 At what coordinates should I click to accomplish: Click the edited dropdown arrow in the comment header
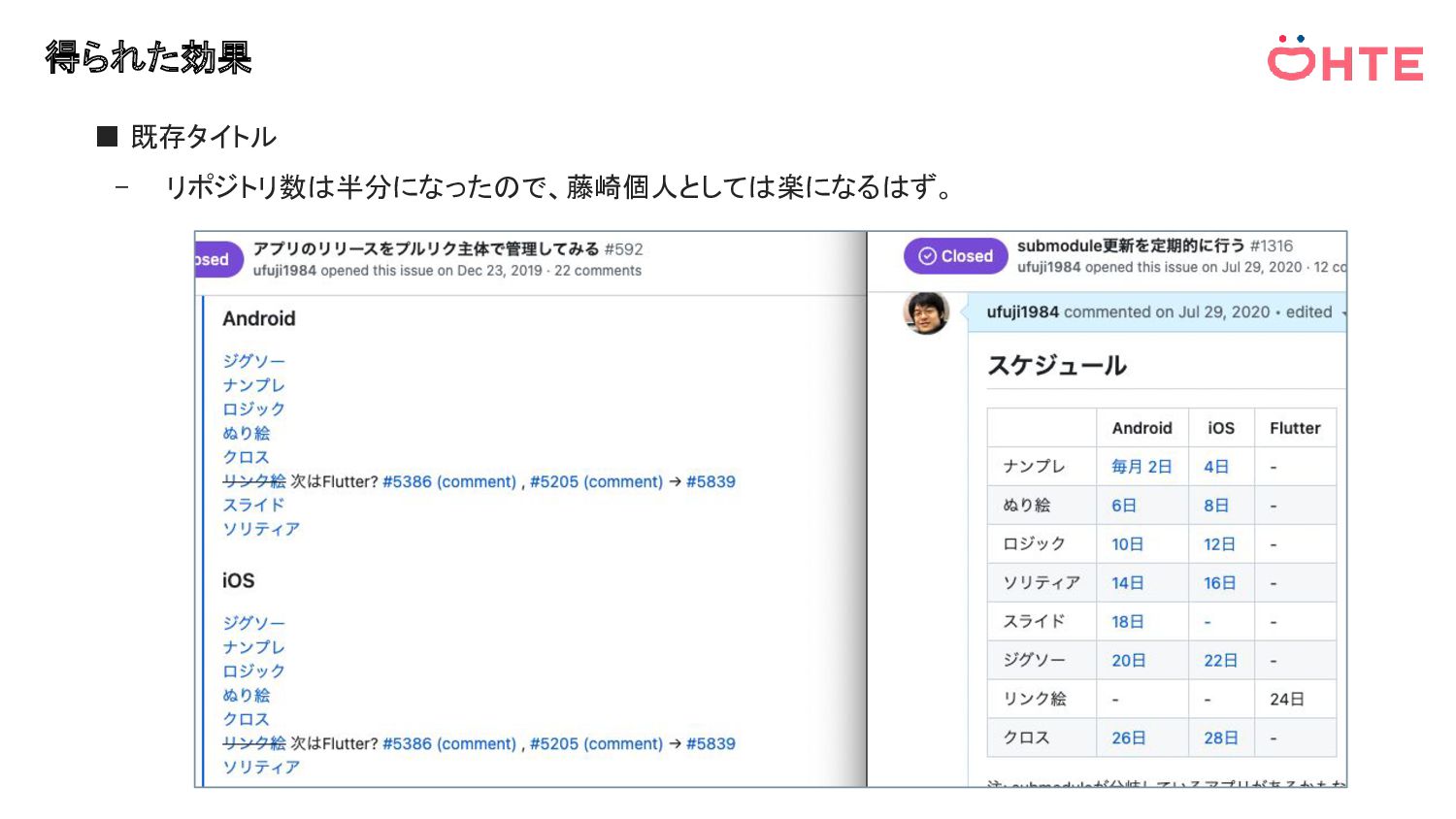[1343, 312]
